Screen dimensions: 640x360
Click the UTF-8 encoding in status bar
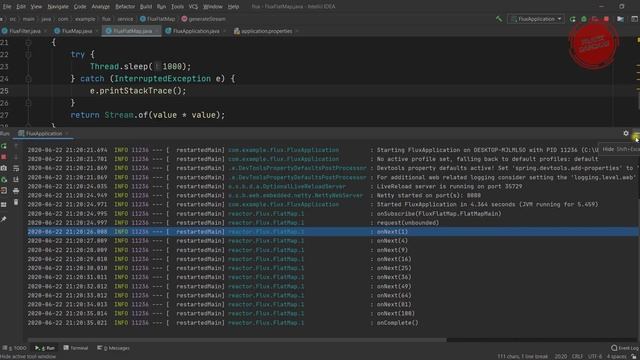tap(595, 356)
